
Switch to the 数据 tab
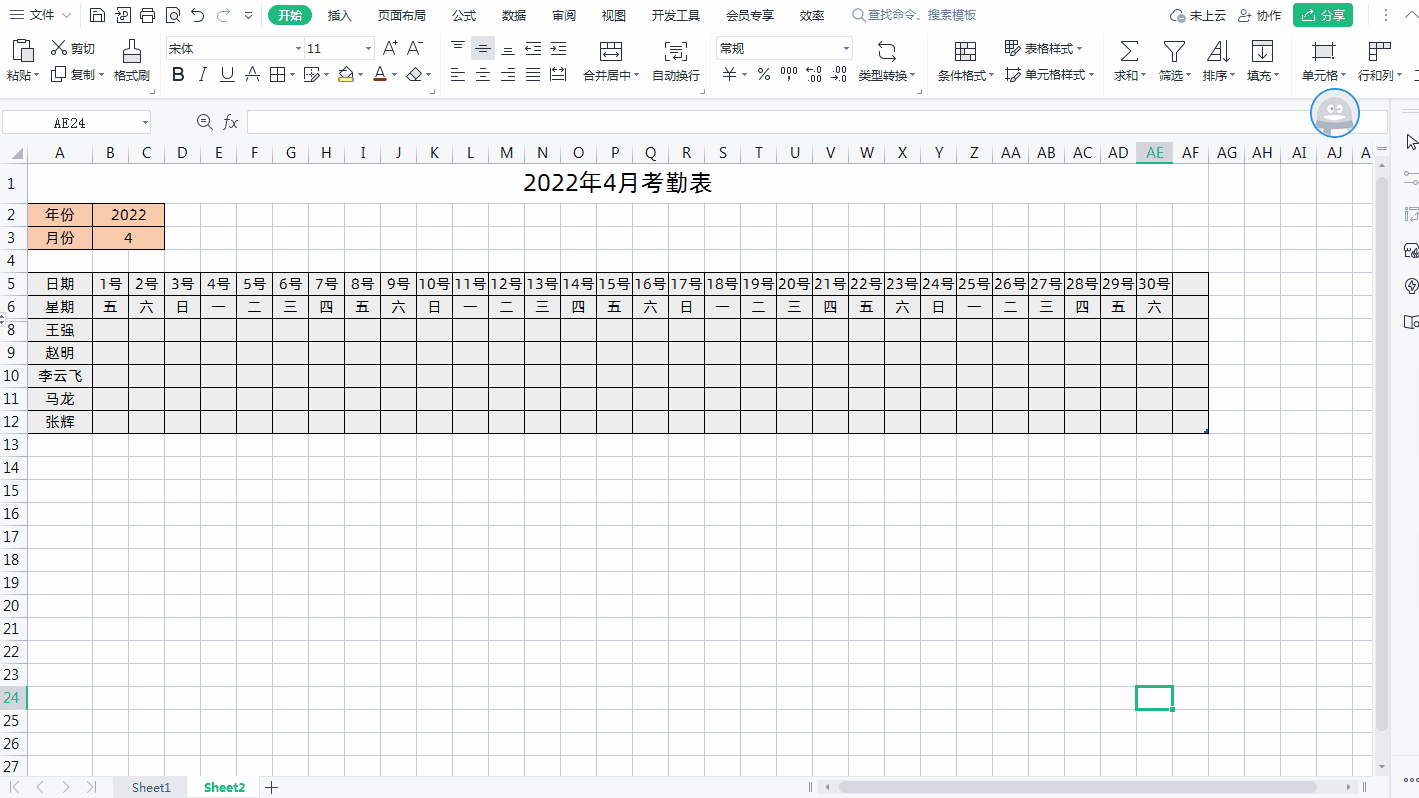[514, 15]
